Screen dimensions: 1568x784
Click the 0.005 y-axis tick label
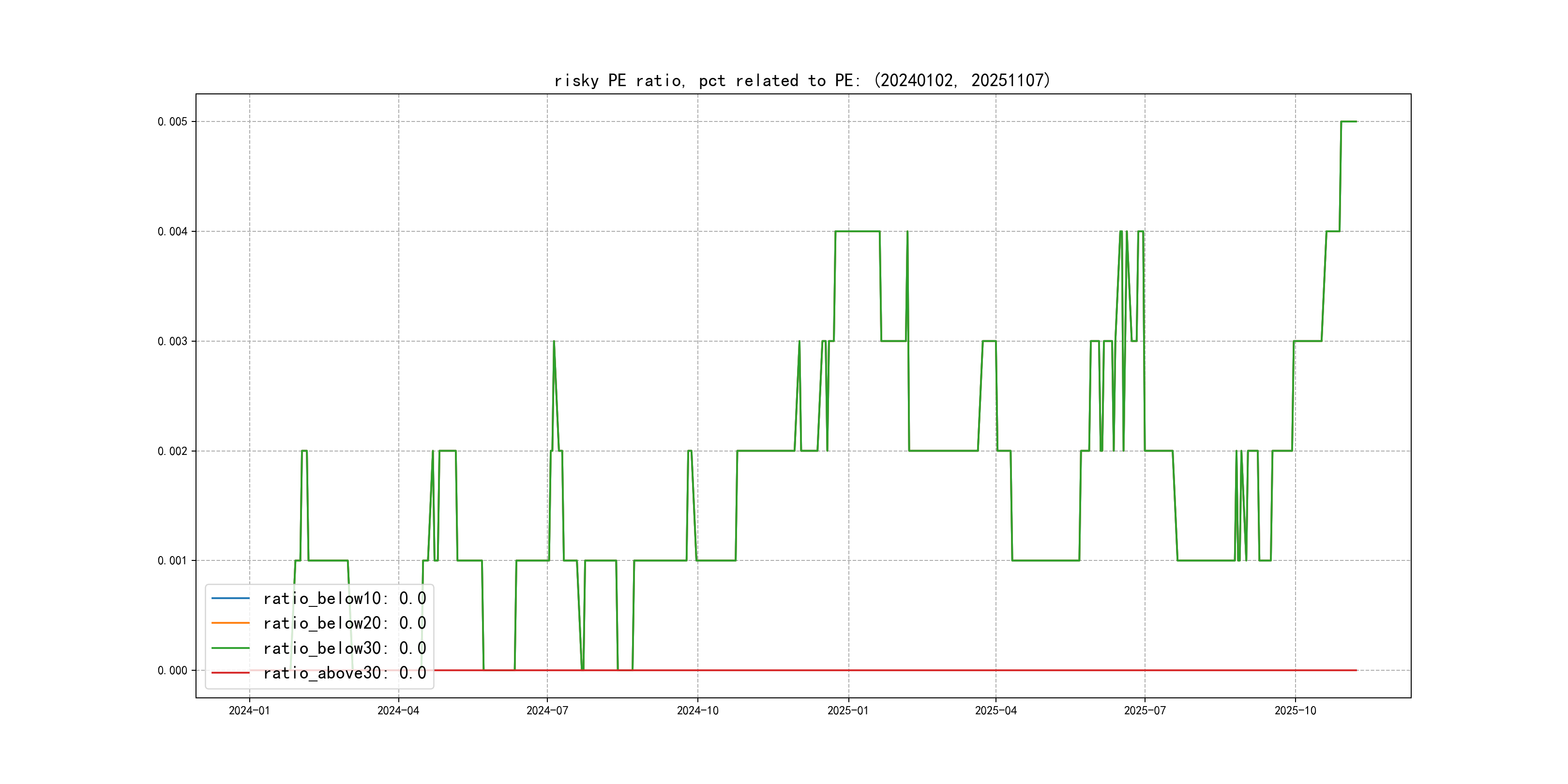coord(172,122)
